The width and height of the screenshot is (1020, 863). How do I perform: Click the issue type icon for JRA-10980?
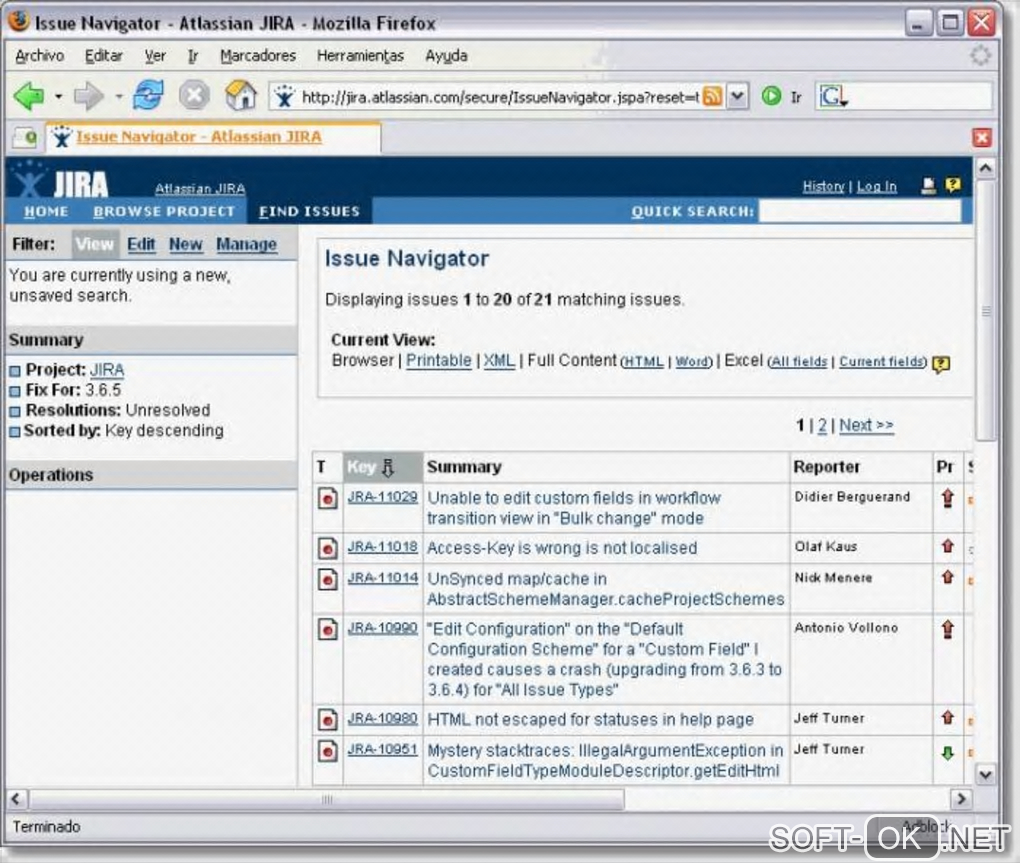pyautogui.click(x=327, y=720)
